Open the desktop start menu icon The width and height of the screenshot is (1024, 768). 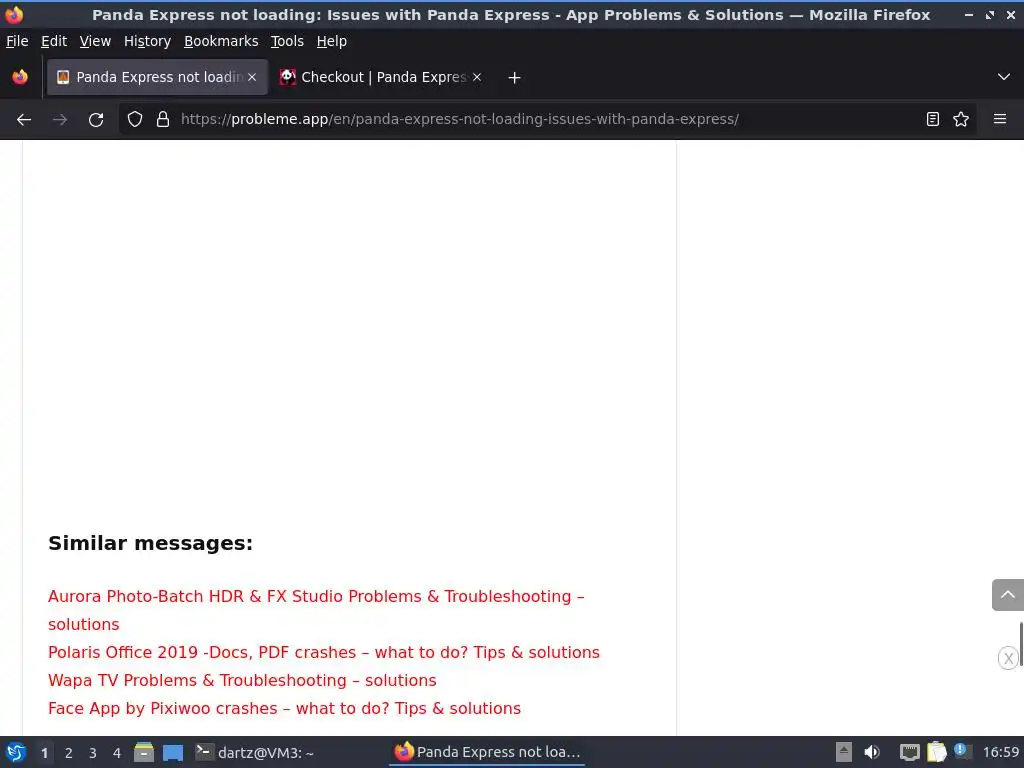coord(16,752)
